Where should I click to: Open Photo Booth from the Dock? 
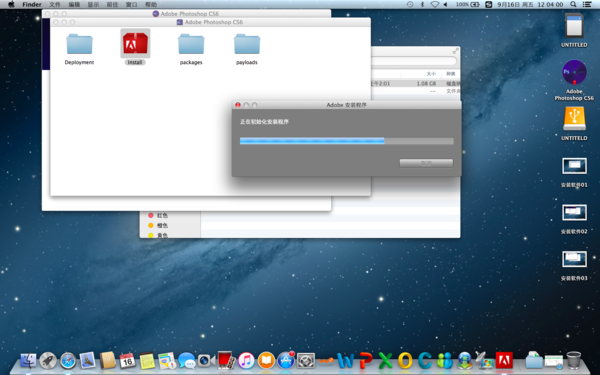click(226, 360)
